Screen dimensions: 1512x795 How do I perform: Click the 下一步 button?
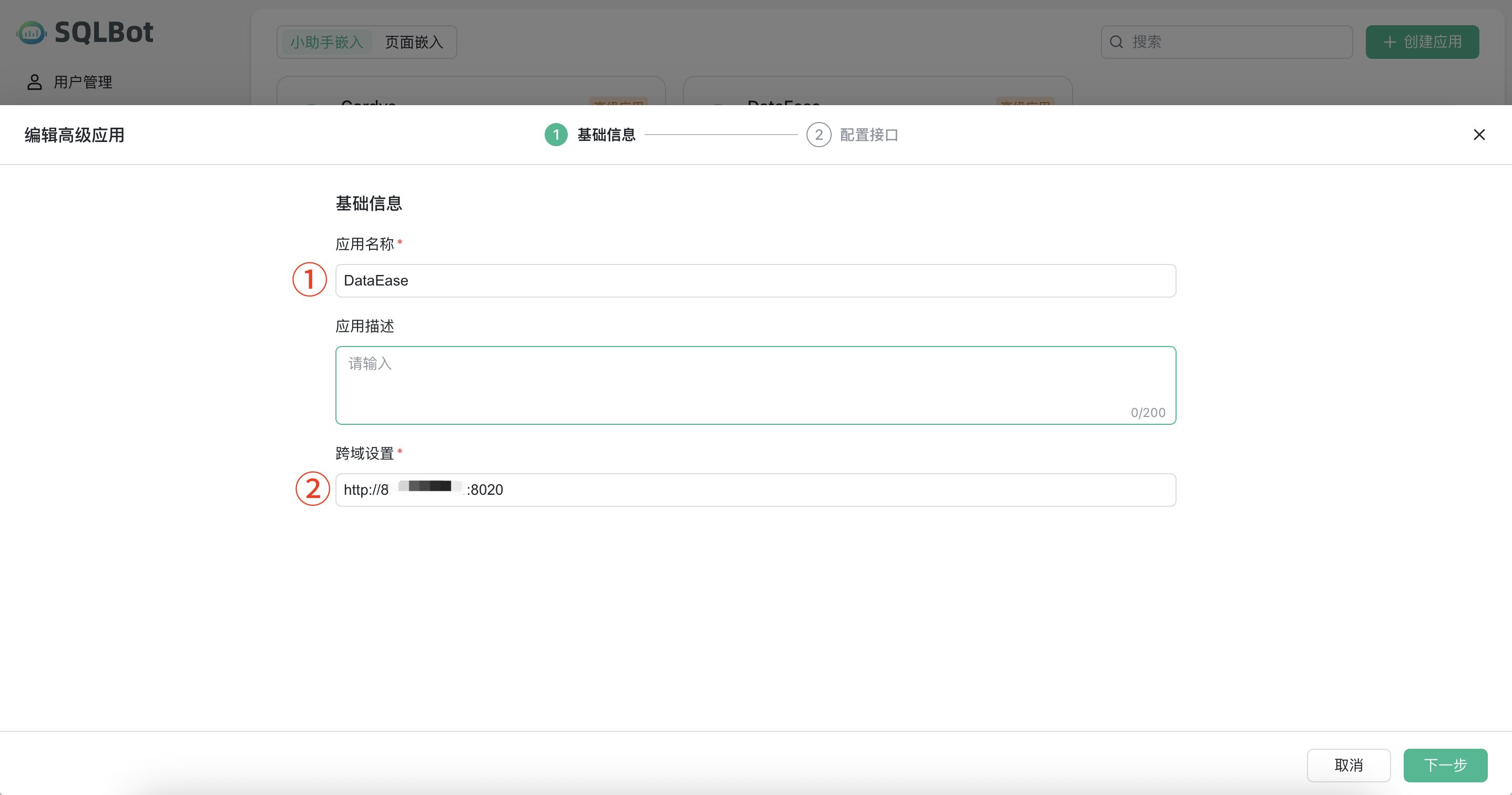pos(1445,765)
